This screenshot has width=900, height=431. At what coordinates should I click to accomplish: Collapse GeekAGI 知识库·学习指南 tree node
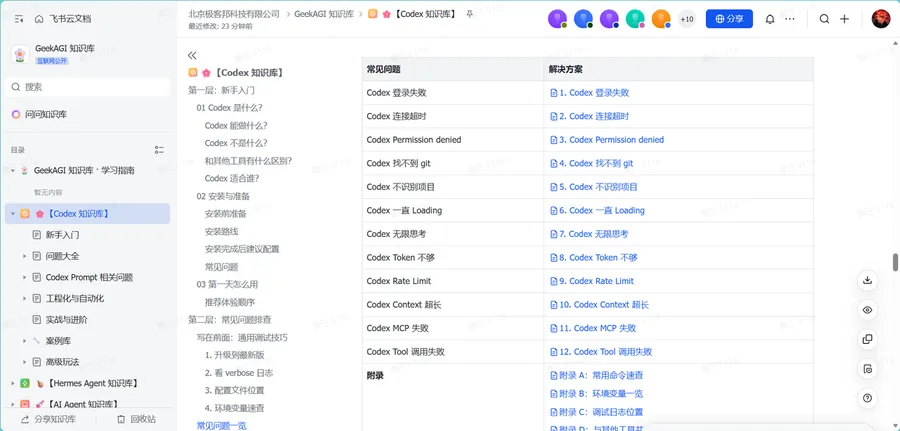click(13, 170)
